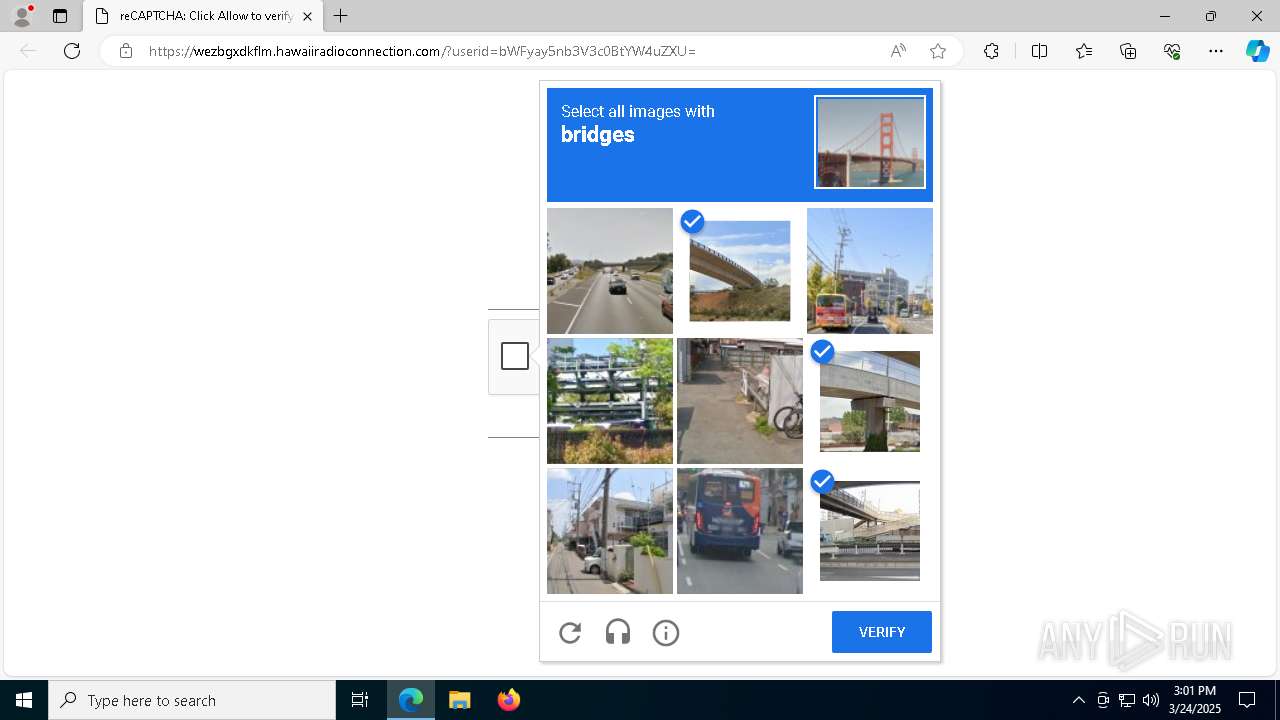Screen dimensions: 1280x720
Task: Click the address bar URL
Action: tap(422, 51)
